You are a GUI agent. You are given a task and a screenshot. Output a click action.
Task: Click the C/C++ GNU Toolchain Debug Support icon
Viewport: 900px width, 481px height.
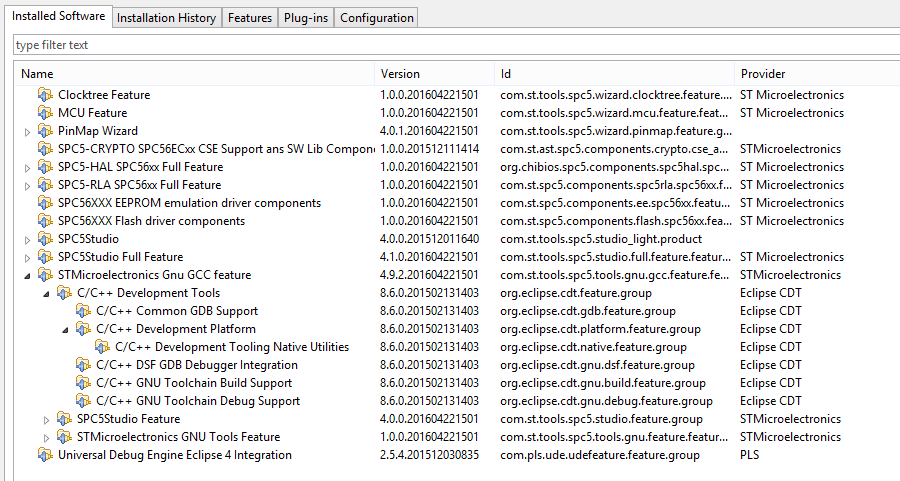[x=83, y=401]
